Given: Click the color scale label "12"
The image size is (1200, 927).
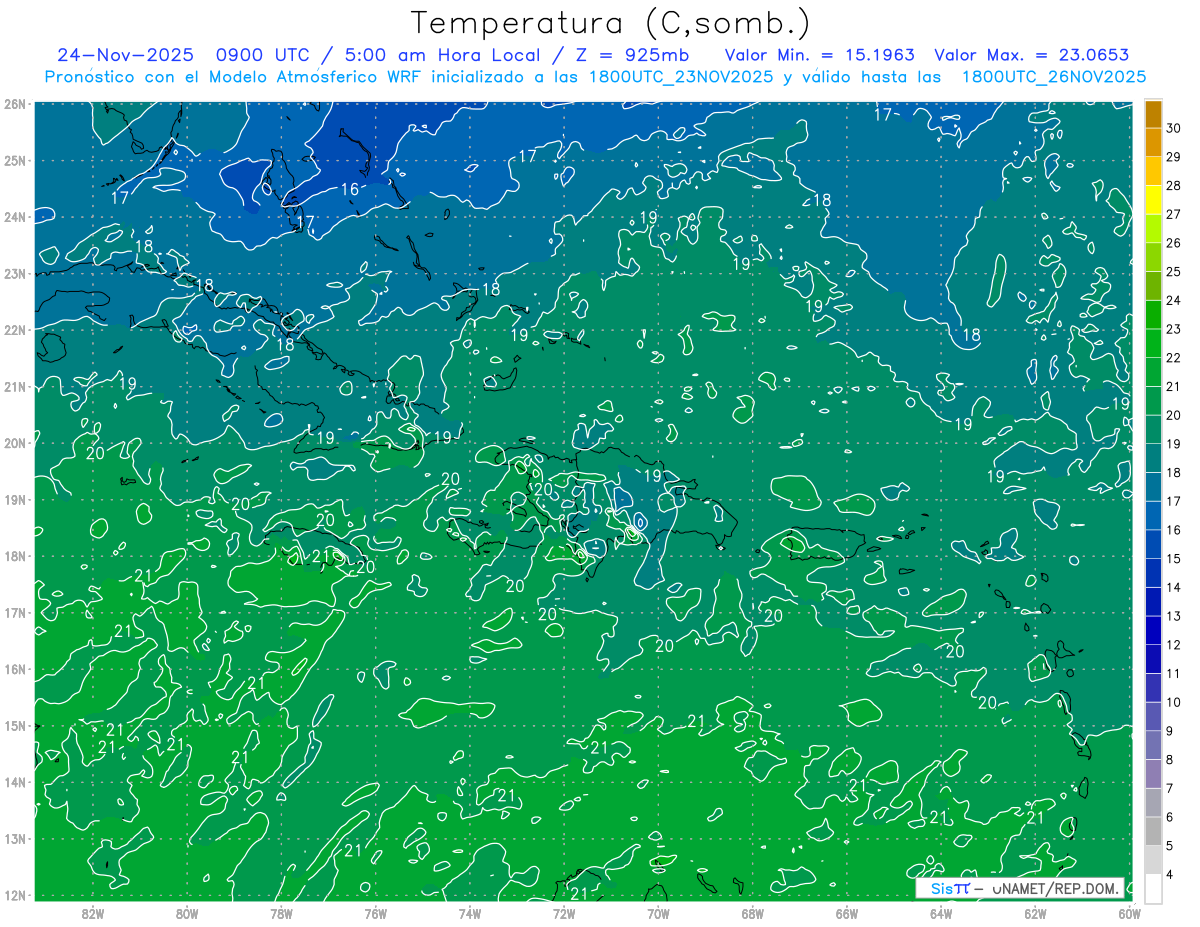Looking at the screenshot, I should point(1173,645).
